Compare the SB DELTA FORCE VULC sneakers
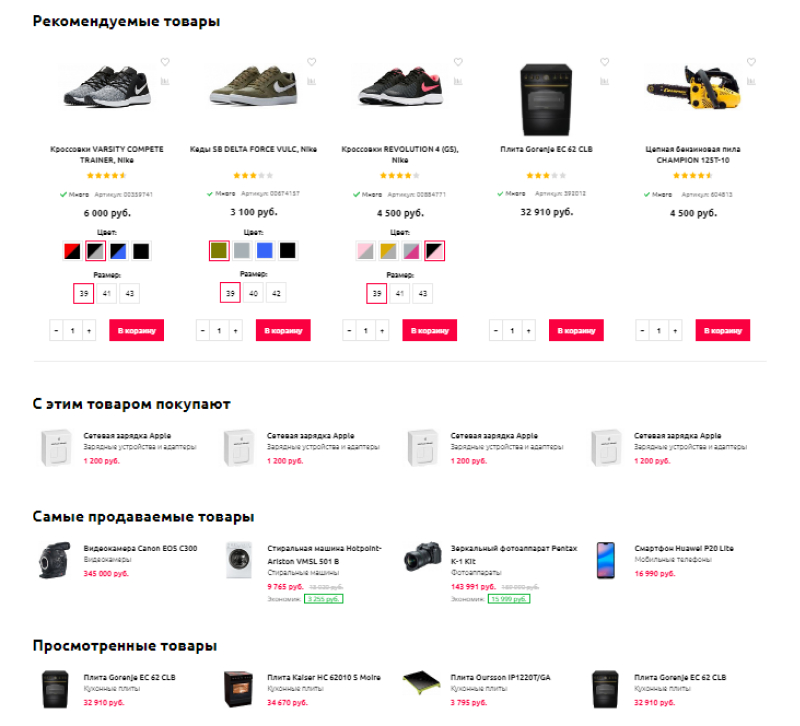 pos(311,81)
